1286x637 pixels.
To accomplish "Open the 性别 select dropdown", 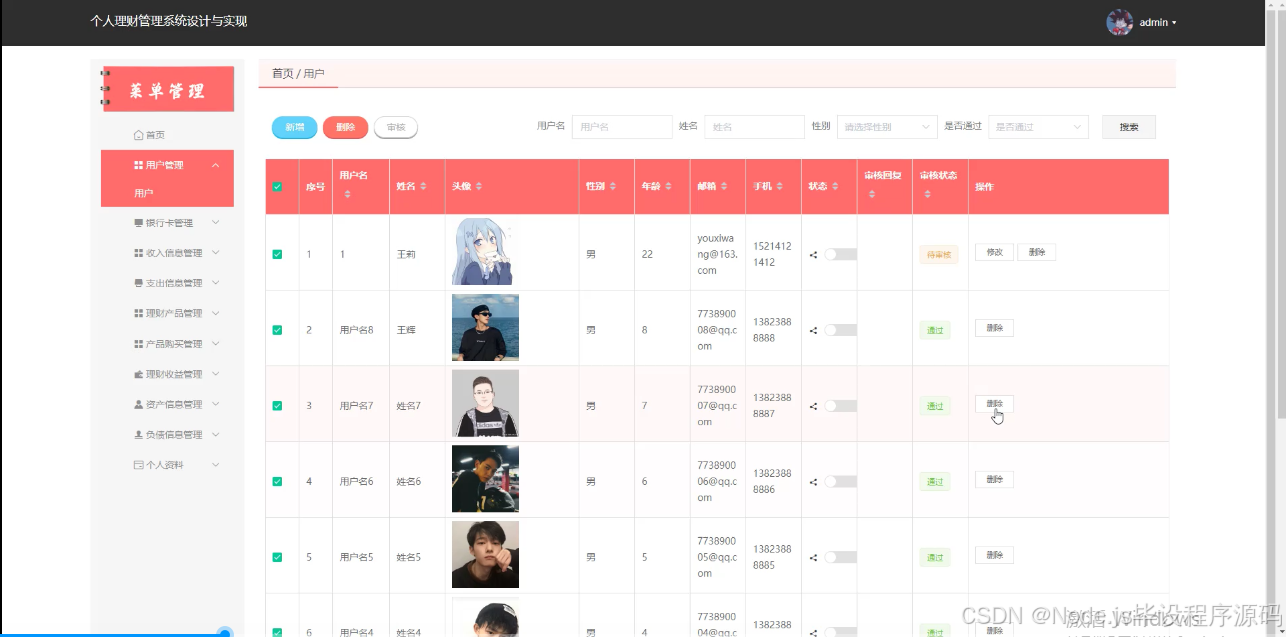I will [x=886, y=127].
